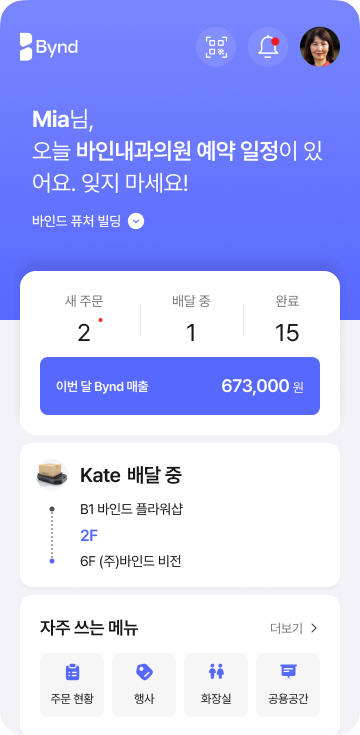360x735 pixels.
Task: Select B1 바인드 플라워샵 origin stop
Action: pos(131,509)
